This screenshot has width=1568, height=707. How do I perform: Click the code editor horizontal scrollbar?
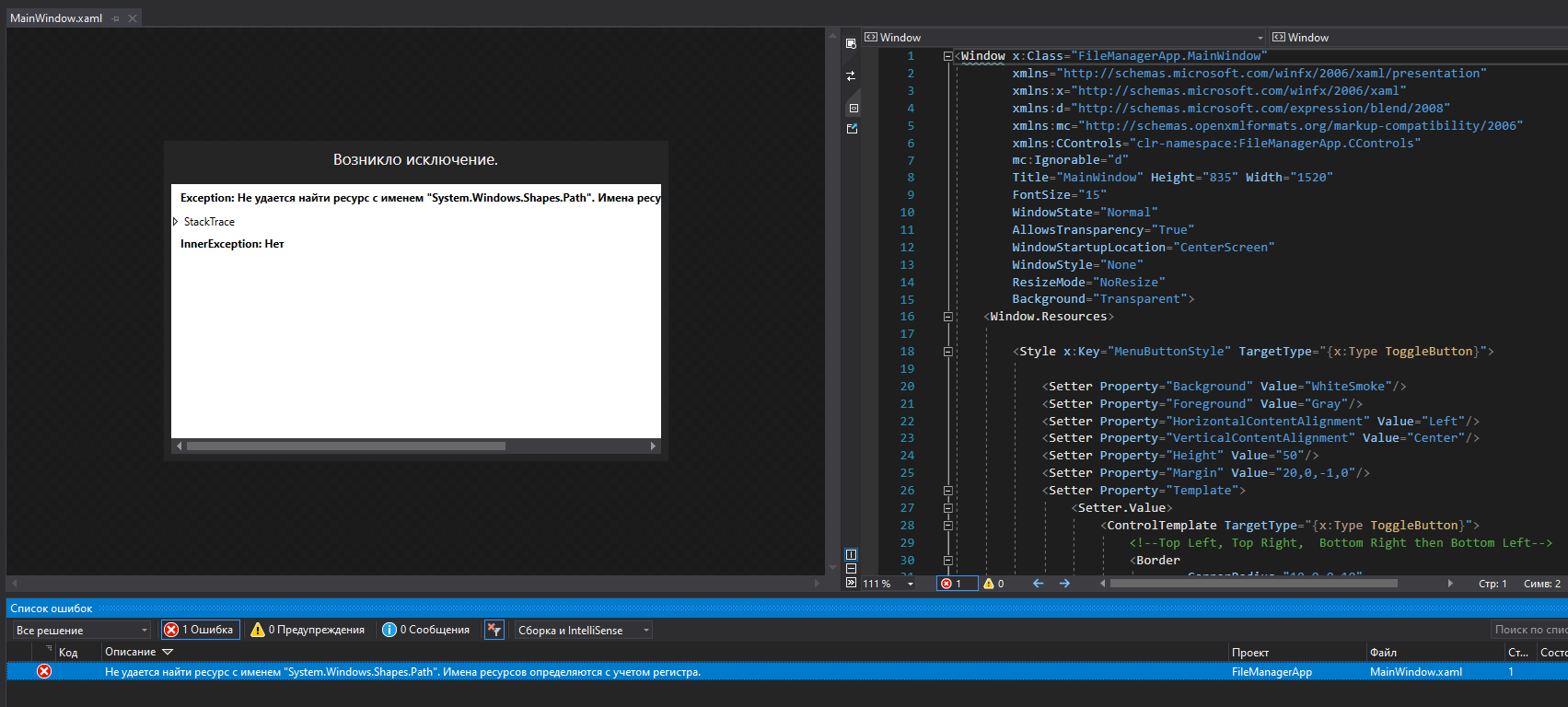tap(1254, 584)
